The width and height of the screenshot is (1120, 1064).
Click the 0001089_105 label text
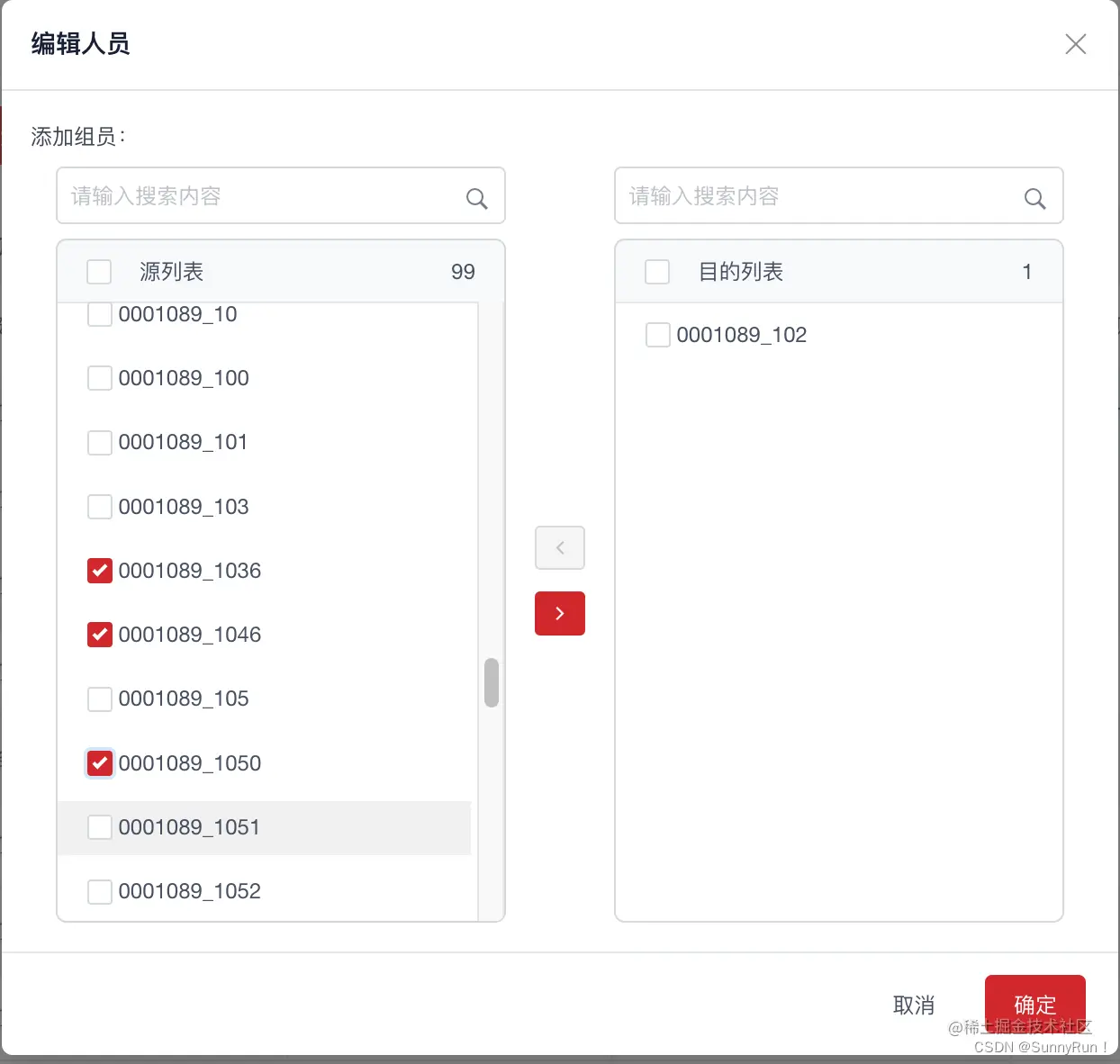click(184, 699)
